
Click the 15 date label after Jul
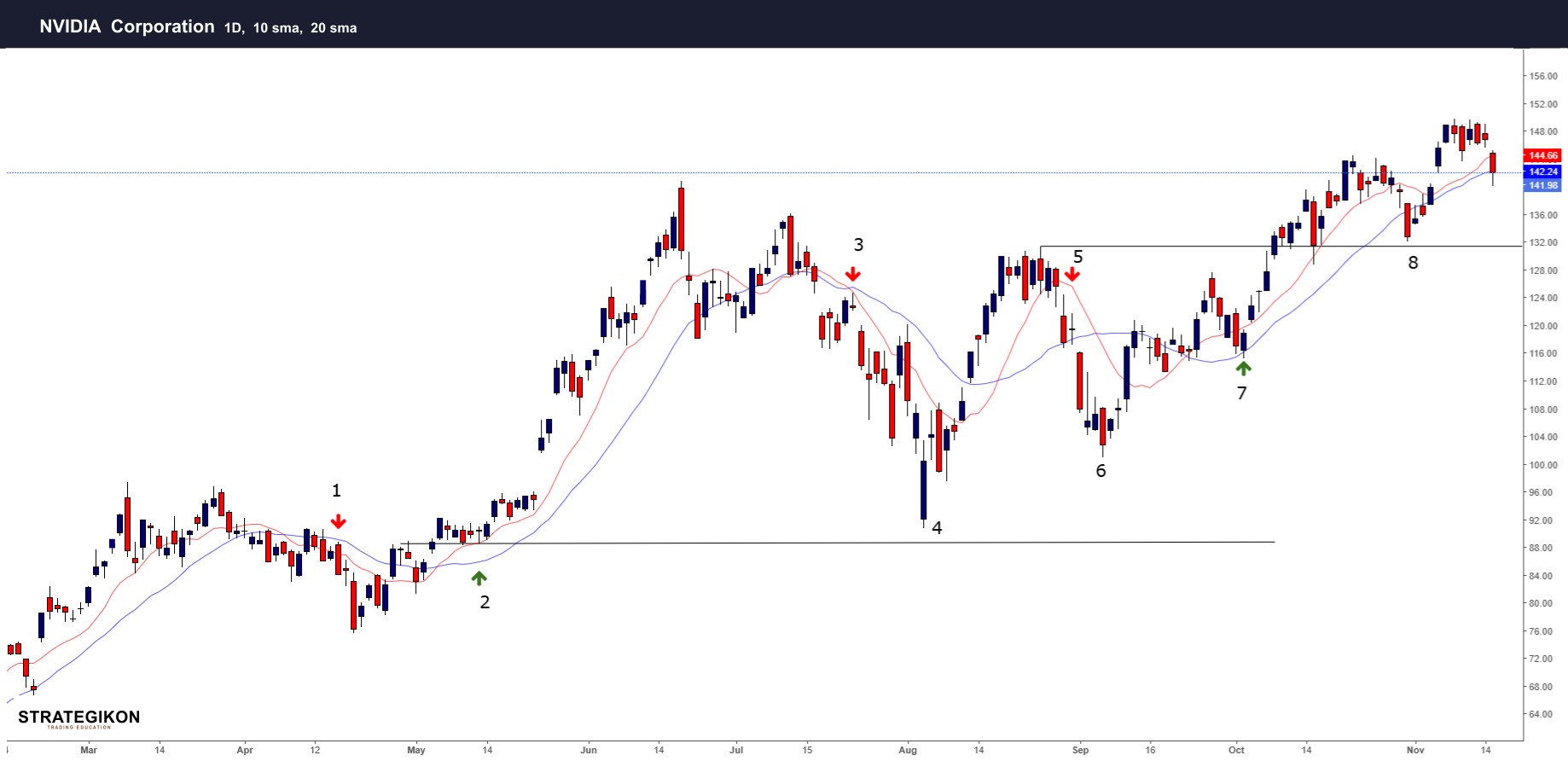click(807, 750)
